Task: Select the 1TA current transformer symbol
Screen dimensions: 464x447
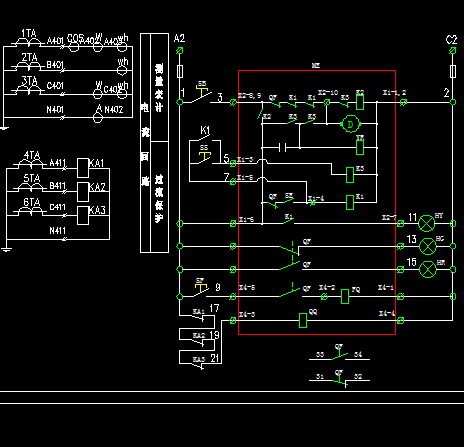Action: pyautogui.click(x=29, y=42)
